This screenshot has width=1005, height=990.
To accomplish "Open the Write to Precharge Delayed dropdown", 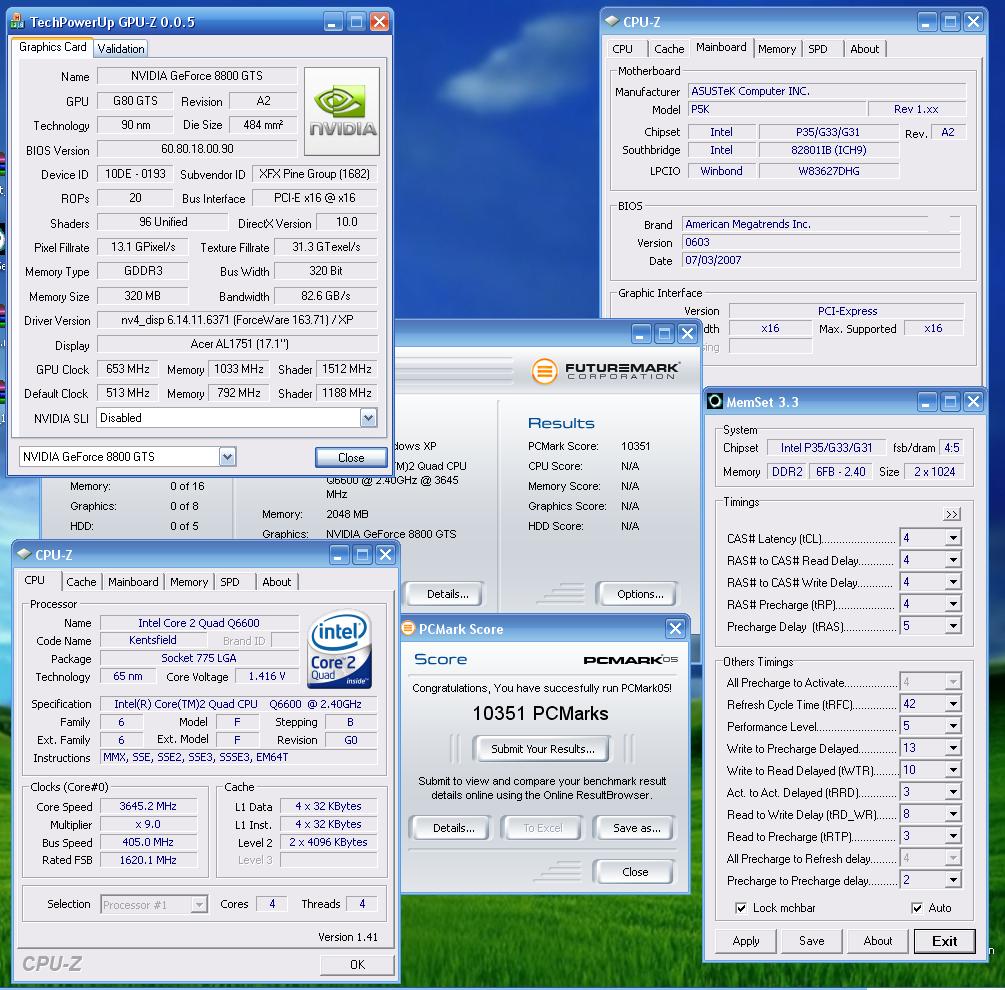I will pos(953,748).
